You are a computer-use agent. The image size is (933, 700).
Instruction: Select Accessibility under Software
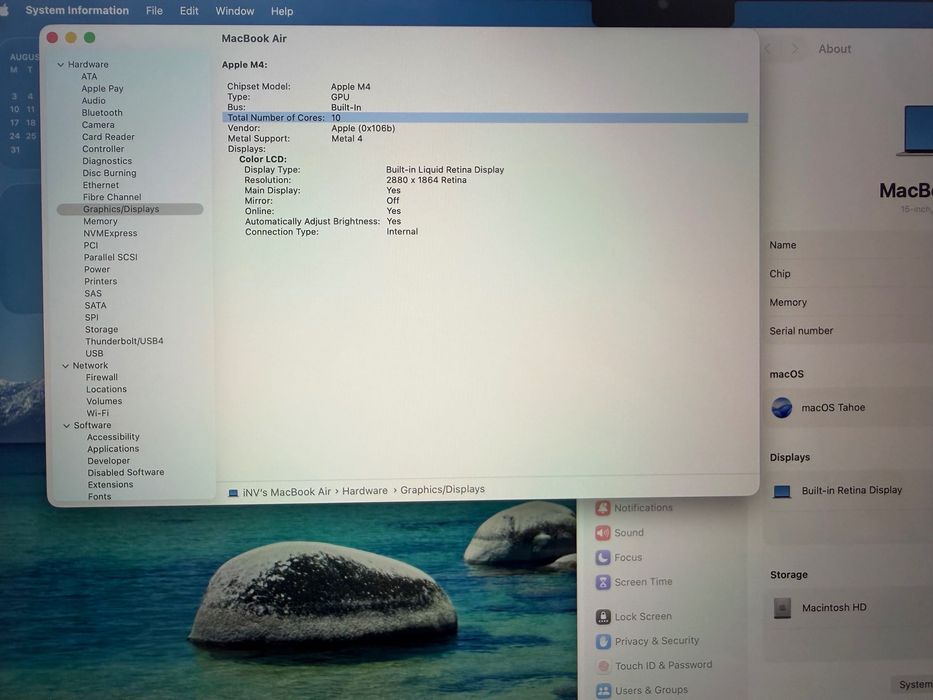click(113, 436)
